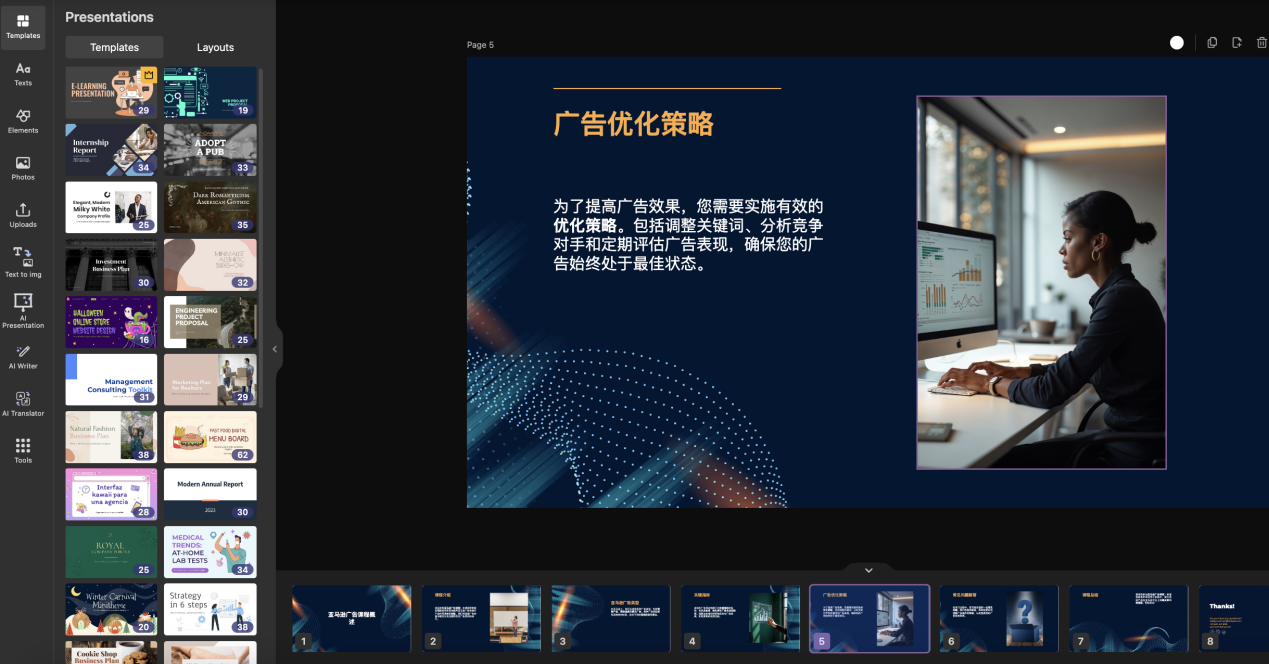This screenshot has height=664, width=1269.
Task: Open the AI Writer tool
Action: coord(23,358)
